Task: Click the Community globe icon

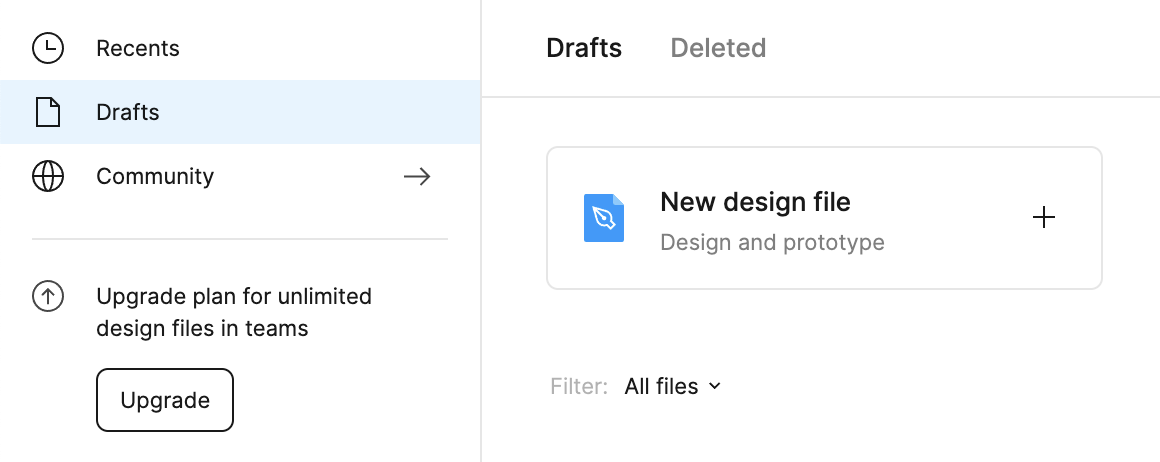Action: click(x=48, y=176)
